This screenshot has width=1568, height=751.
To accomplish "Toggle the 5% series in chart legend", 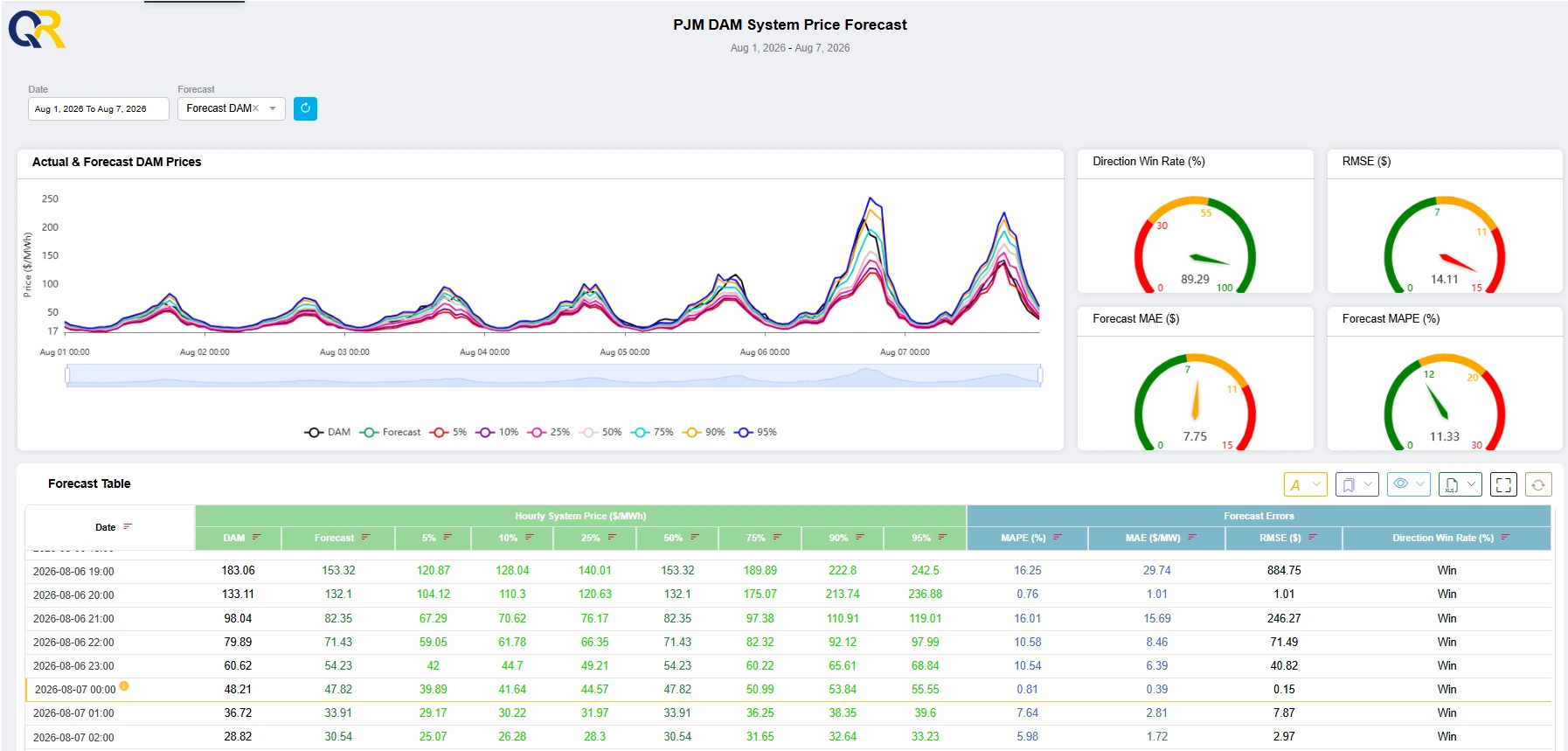I will click(x=448, y=432).
